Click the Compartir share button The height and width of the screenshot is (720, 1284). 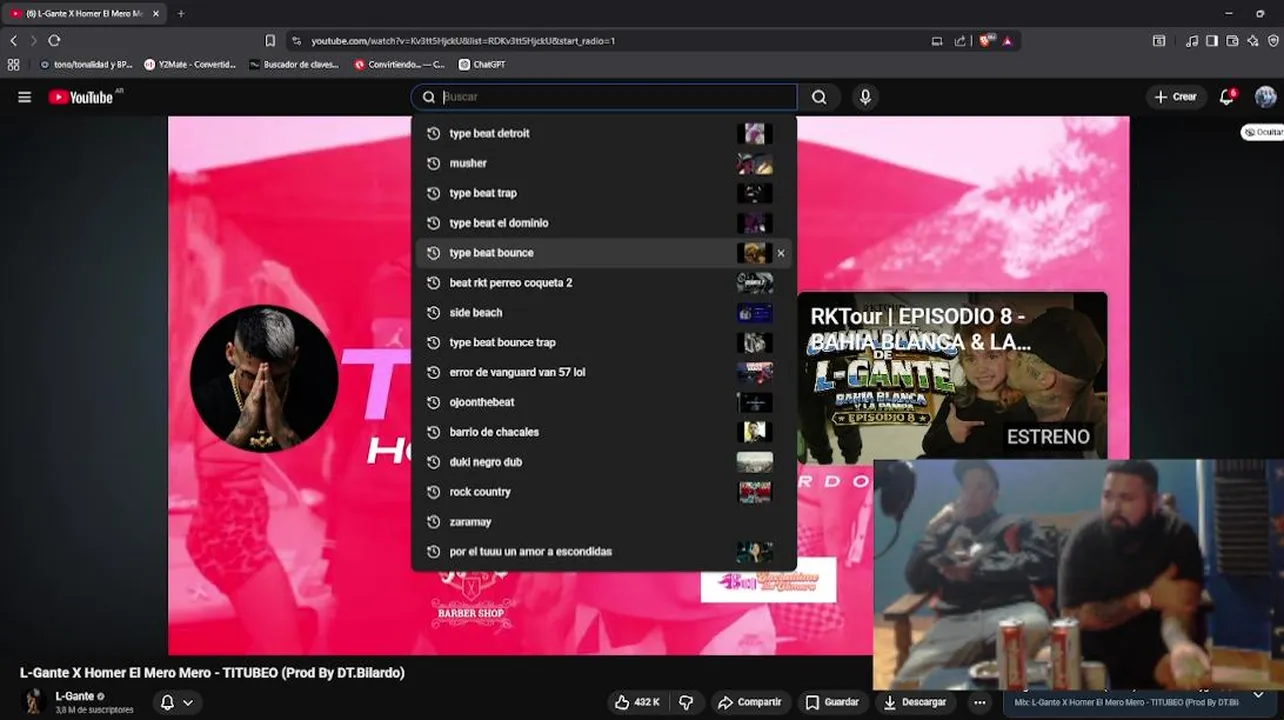pos(750,702)
